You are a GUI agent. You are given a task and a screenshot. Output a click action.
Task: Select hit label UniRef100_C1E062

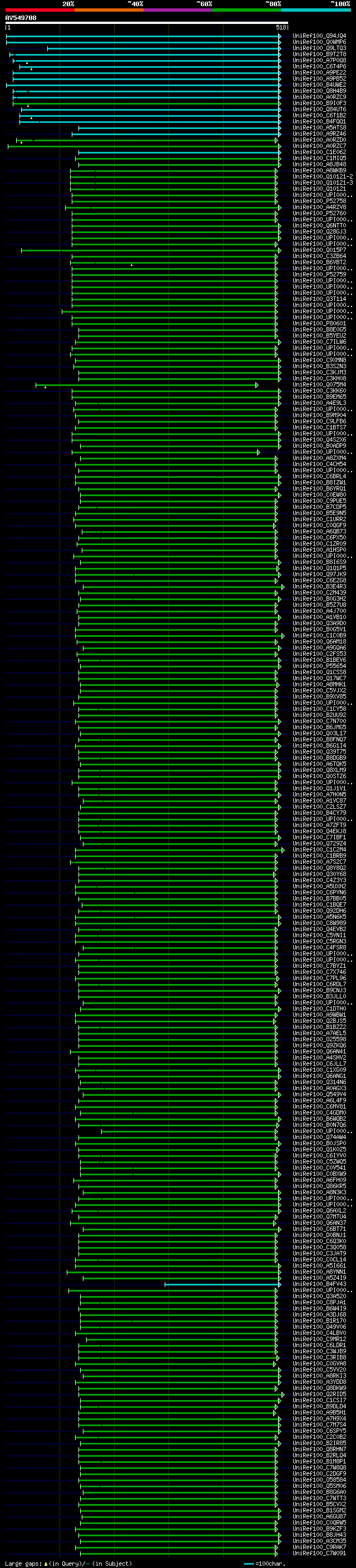[x=319, y=152]
